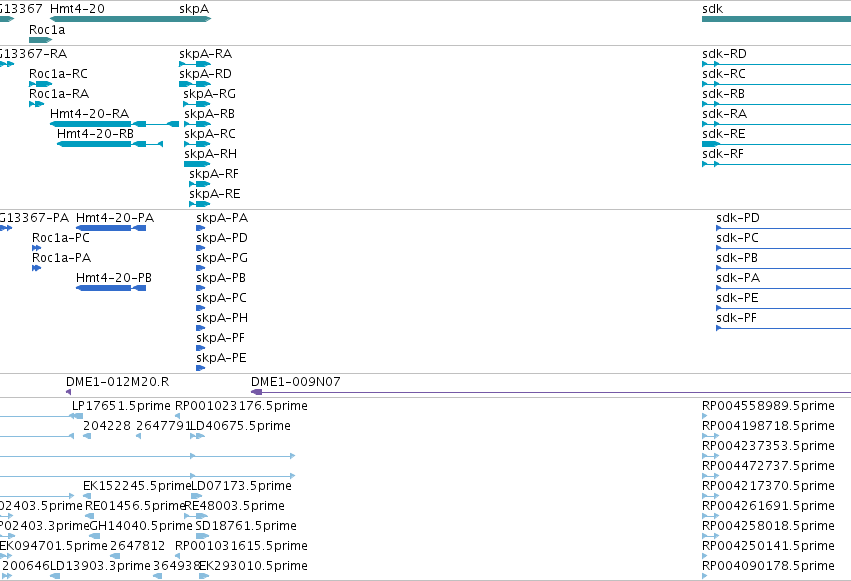Click the sdk-RB transcript label
The height and width of the screenshot is (581, 851).
pos(723,94)
